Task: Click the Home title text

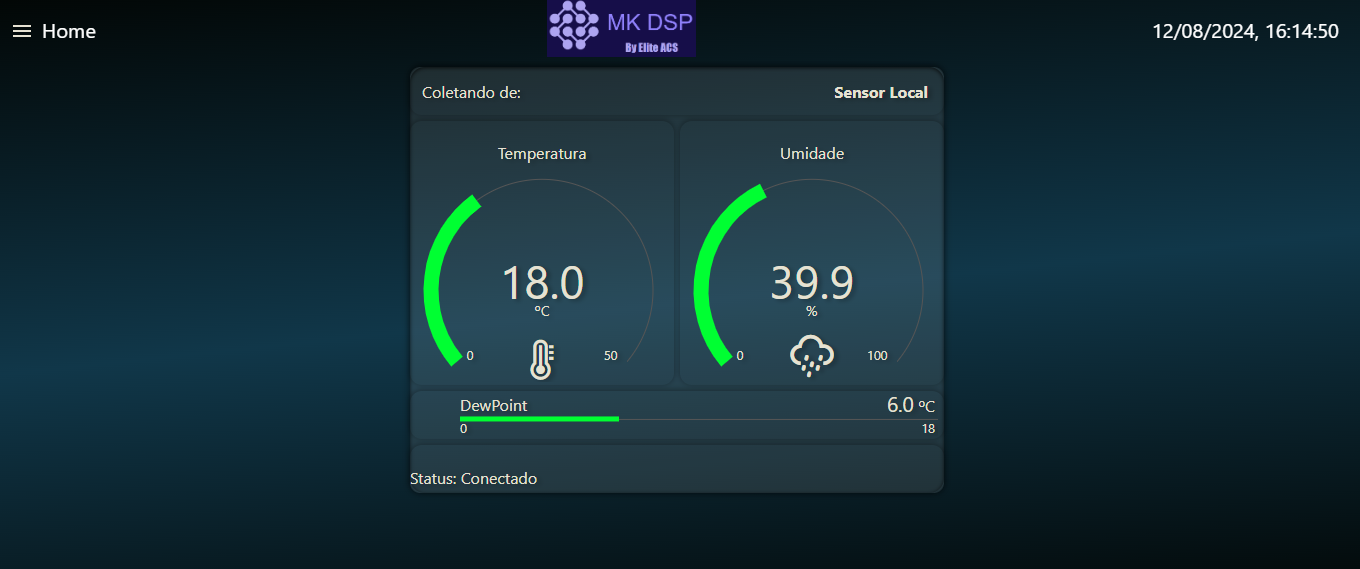Action: pos(69,32)
